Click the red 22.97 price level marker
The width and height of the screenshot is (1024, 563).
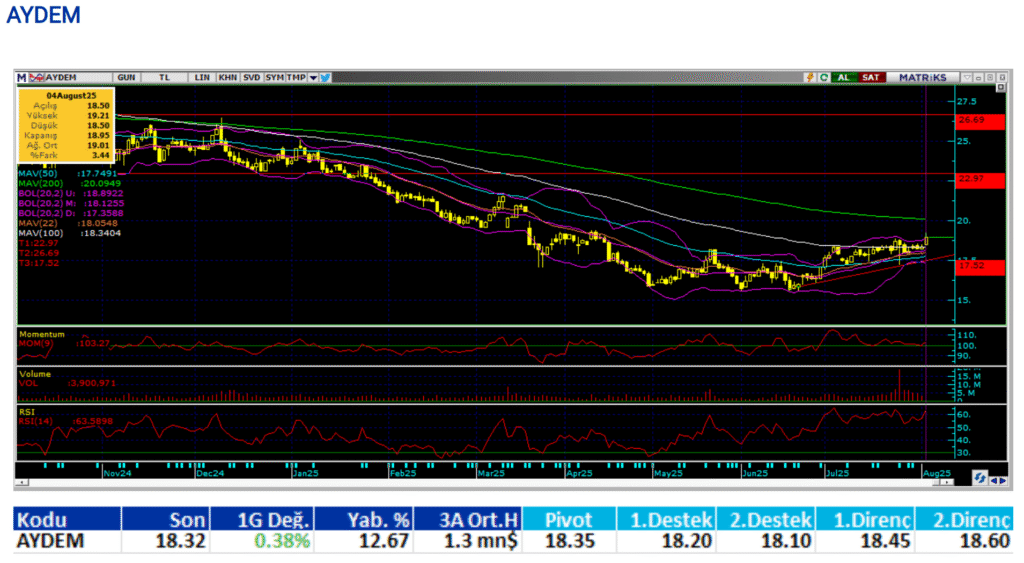(980, 180)
